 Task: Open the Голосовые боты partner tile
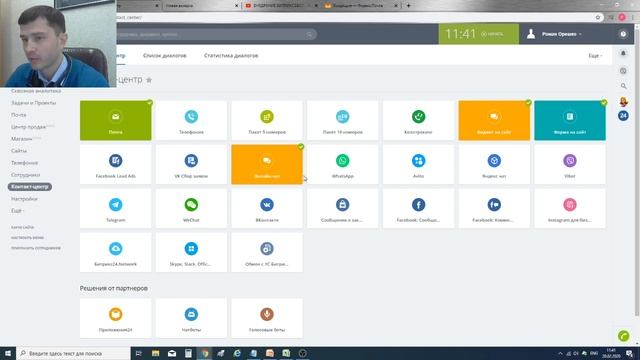coord(267,318)
